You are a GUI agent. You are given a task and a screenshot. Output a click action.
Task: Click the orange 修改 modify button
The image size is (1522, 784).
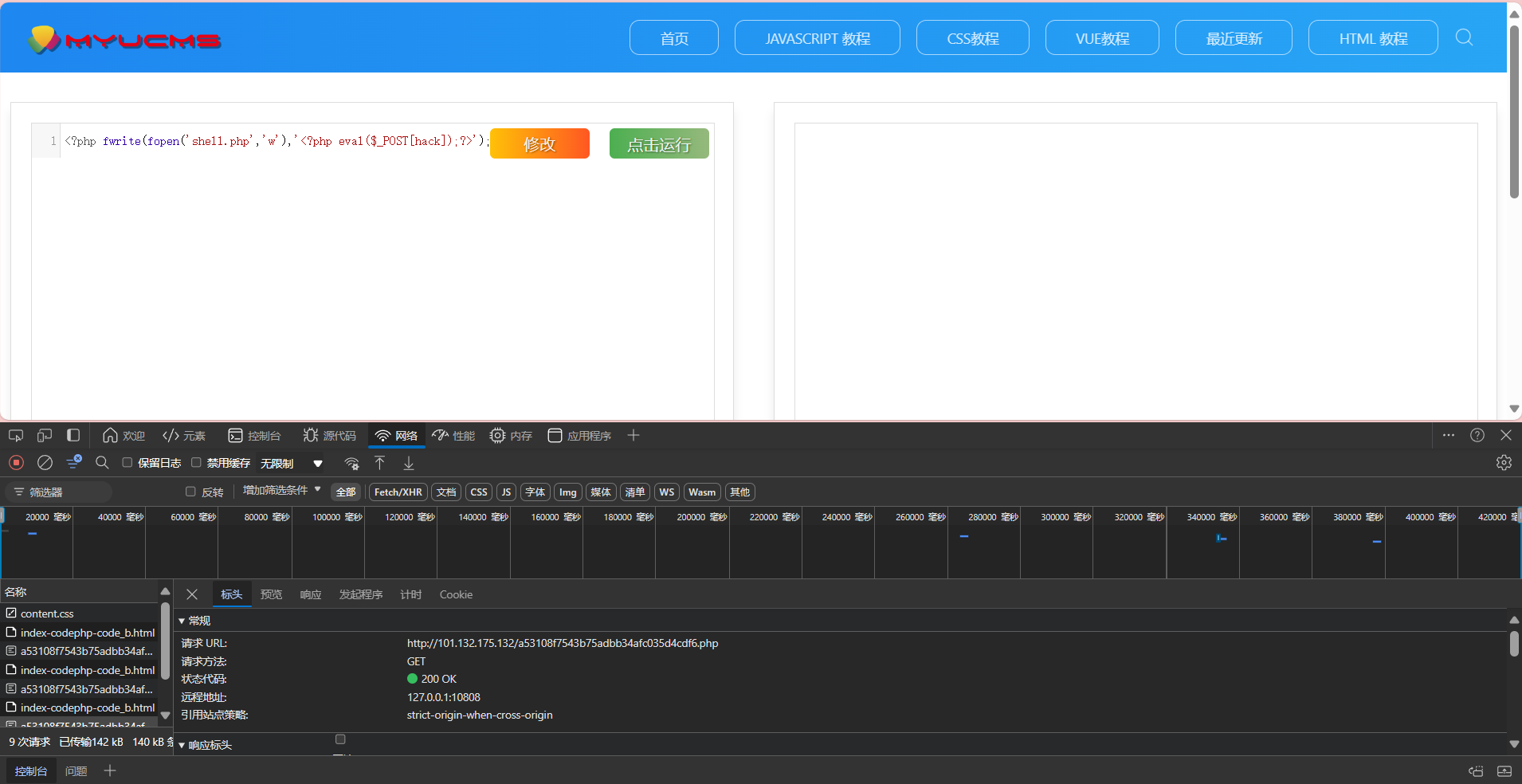click(539, 143)
